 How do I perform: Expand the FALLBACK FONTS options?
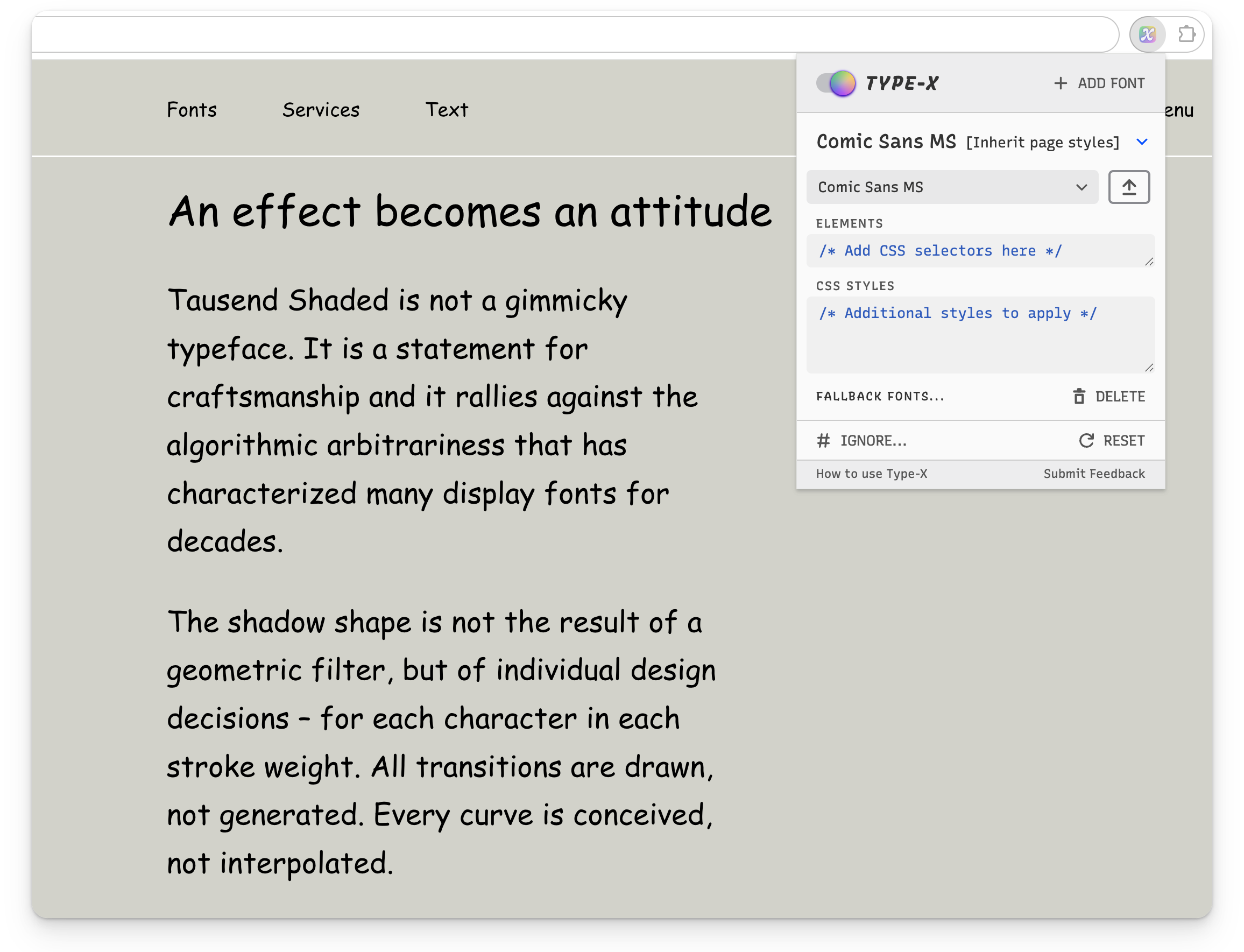[880, 396]
